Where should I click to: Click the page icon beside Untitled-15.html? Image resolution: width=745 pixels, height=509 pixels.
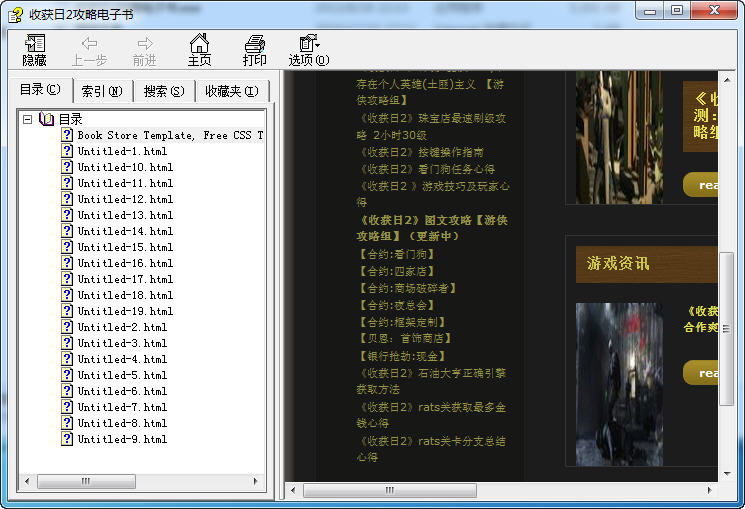pos(67,247)
